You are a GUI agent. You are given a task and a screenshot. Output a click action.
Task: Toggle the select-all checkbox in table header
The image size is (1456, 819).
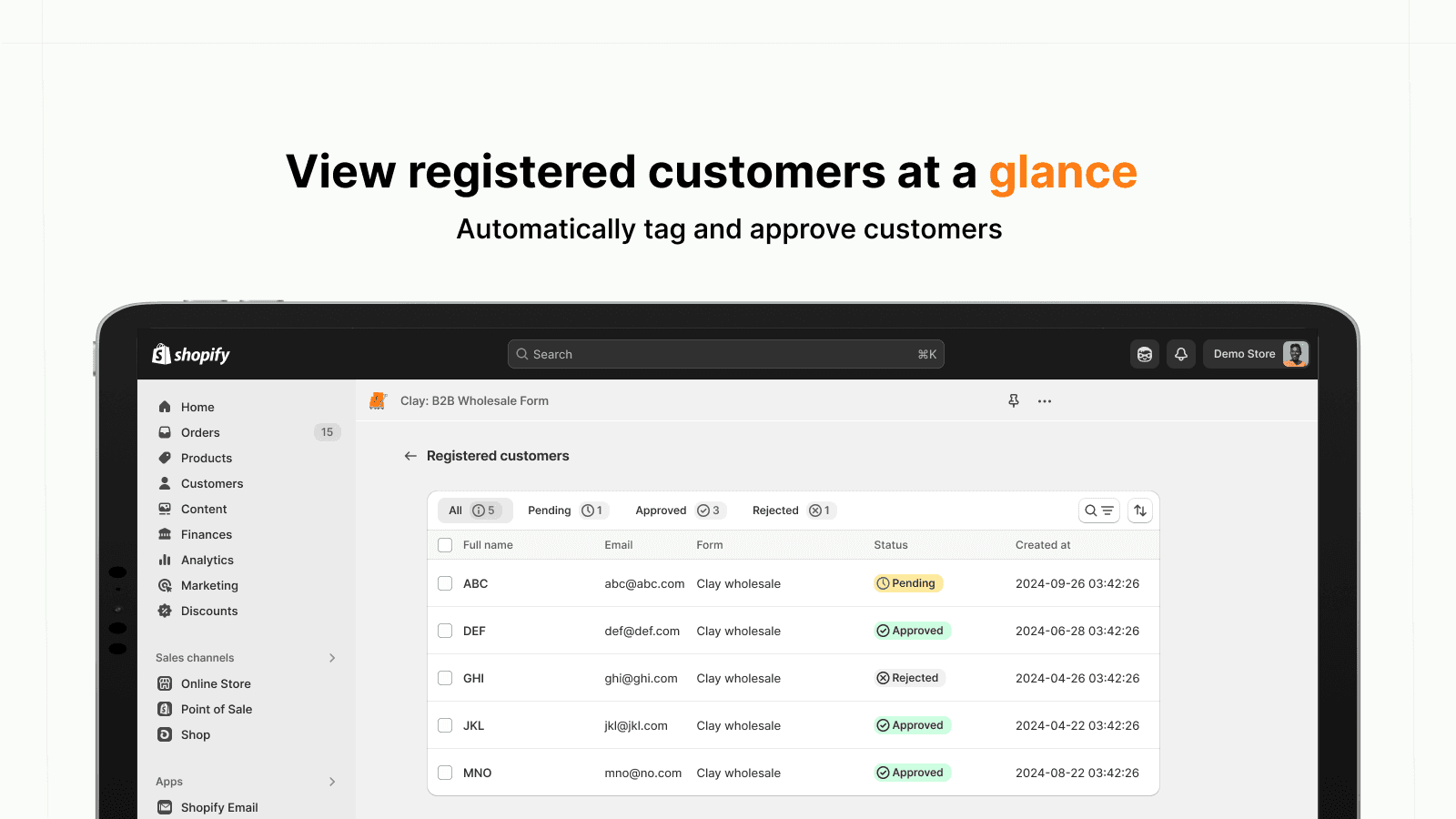pos(445,545)
